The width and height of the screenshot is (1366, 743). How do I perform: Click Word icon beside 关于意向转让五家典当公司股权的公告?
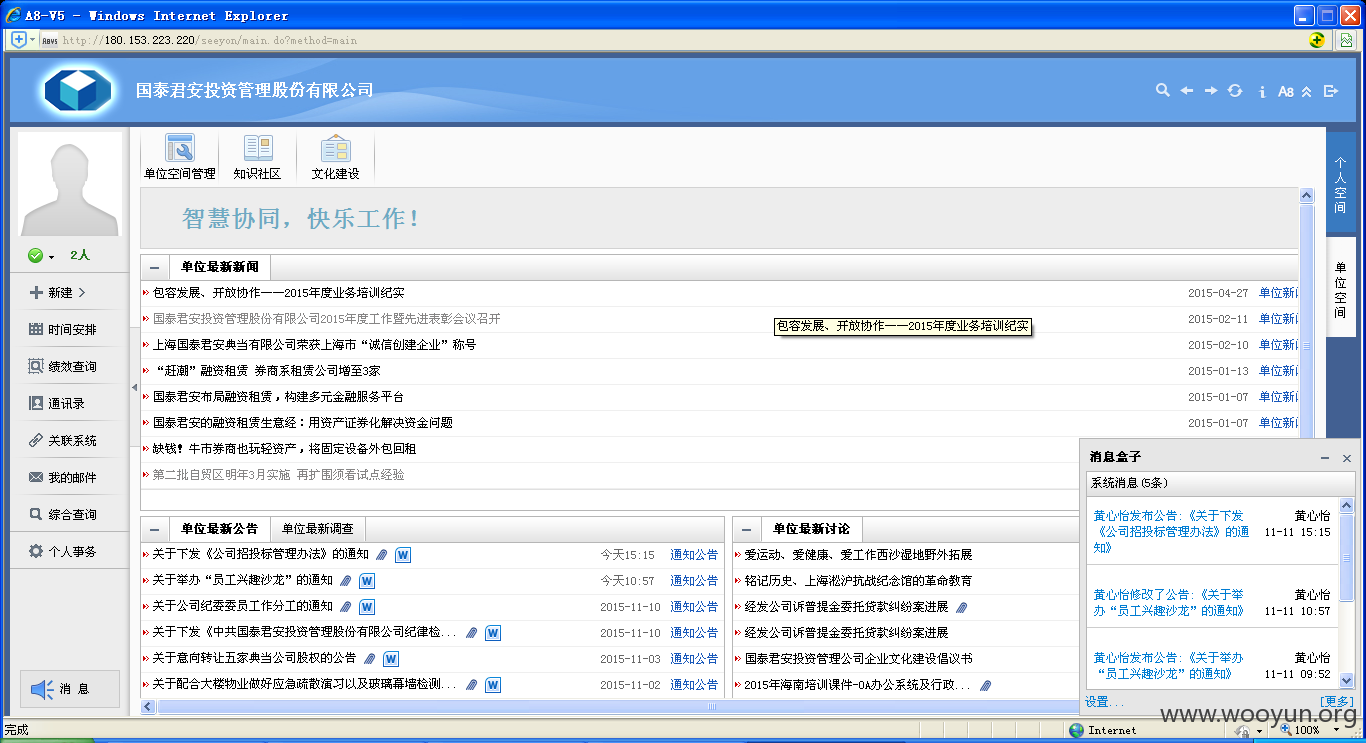(x=391, y=659)
